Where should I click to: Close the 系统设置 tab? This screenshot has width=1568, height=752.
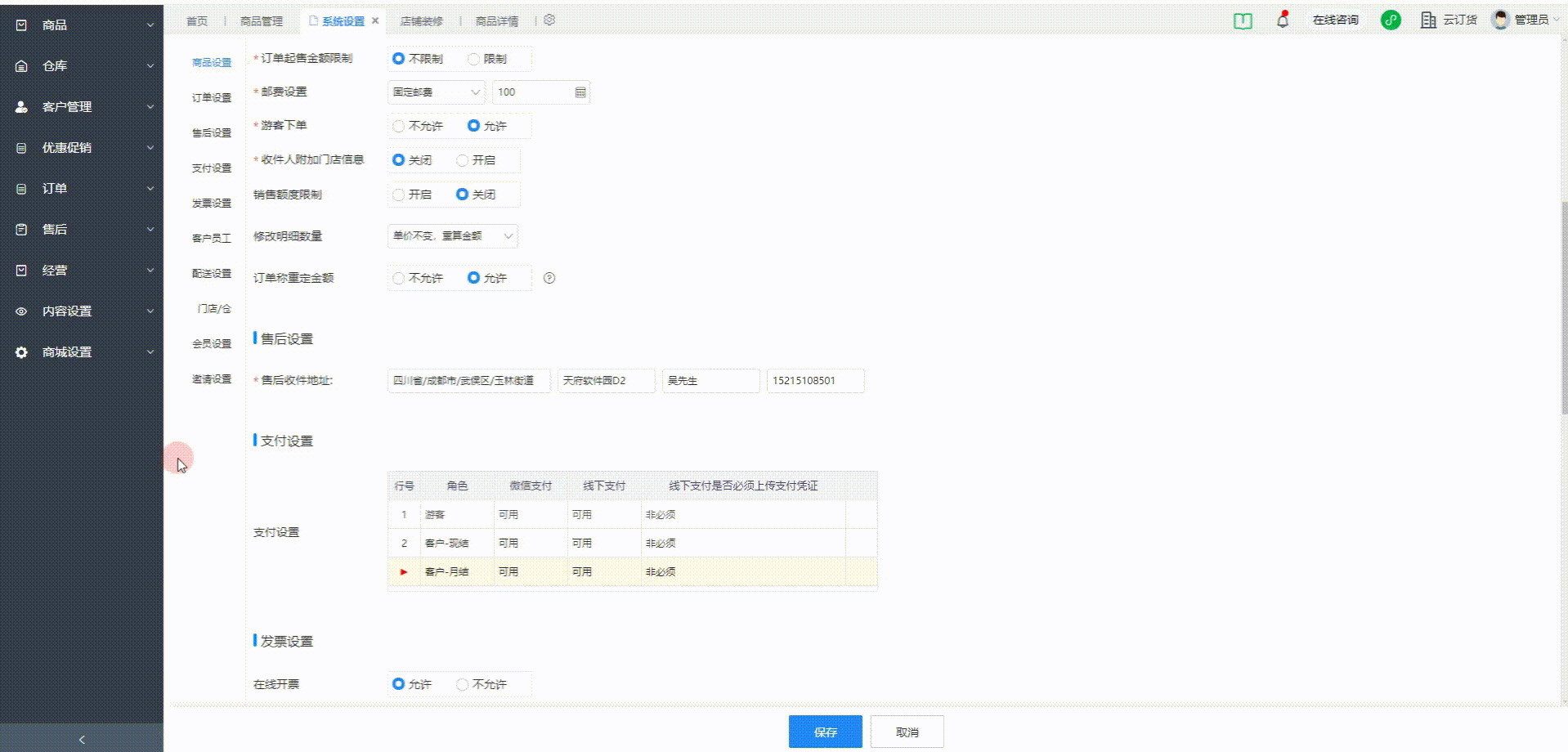[375, 20]
